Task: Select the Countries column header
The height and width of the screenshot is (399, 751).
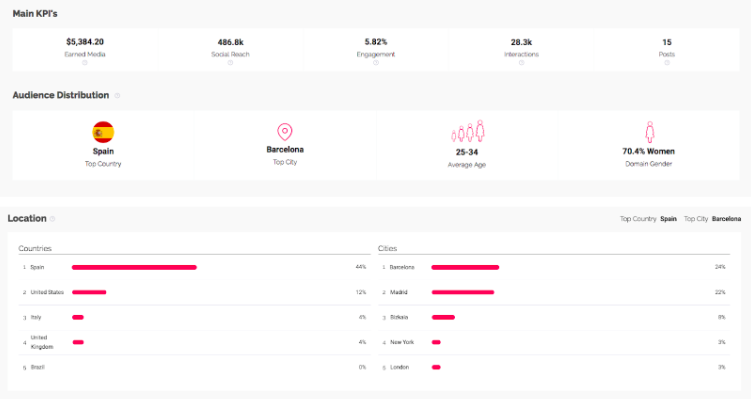Action: (35, 248)
